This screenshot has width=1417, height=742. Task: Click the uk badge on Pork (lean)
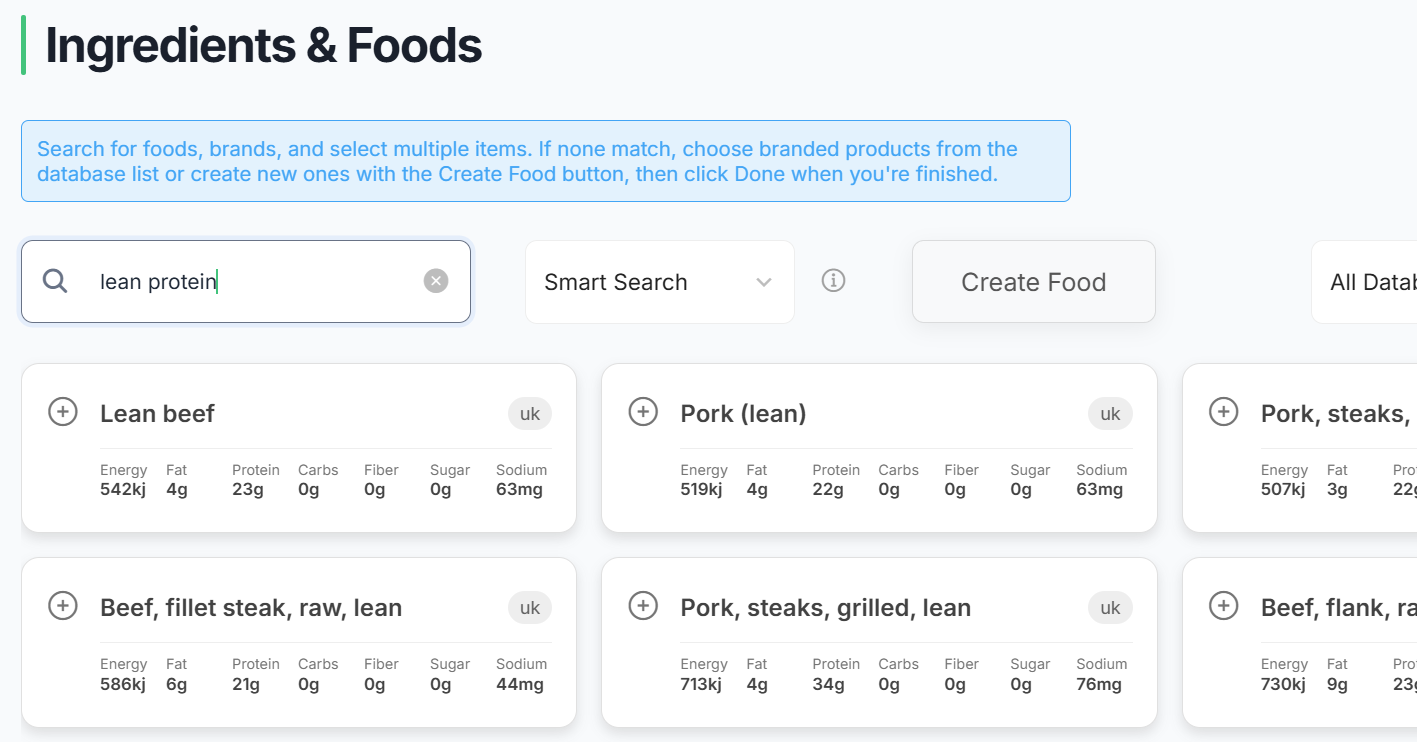[1110, 414]
